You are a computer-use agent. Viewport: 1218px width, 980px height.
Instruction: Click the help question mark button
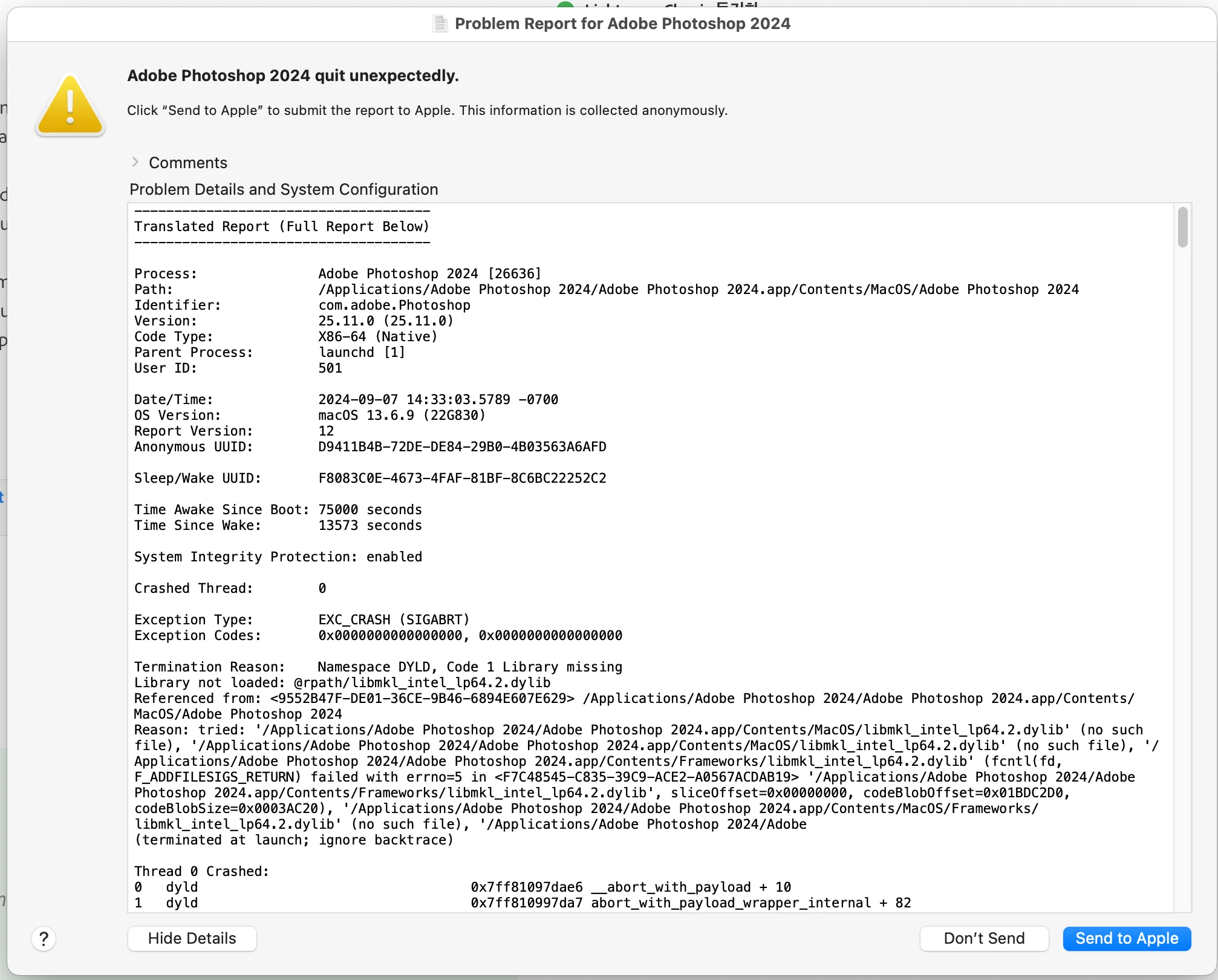44,939
